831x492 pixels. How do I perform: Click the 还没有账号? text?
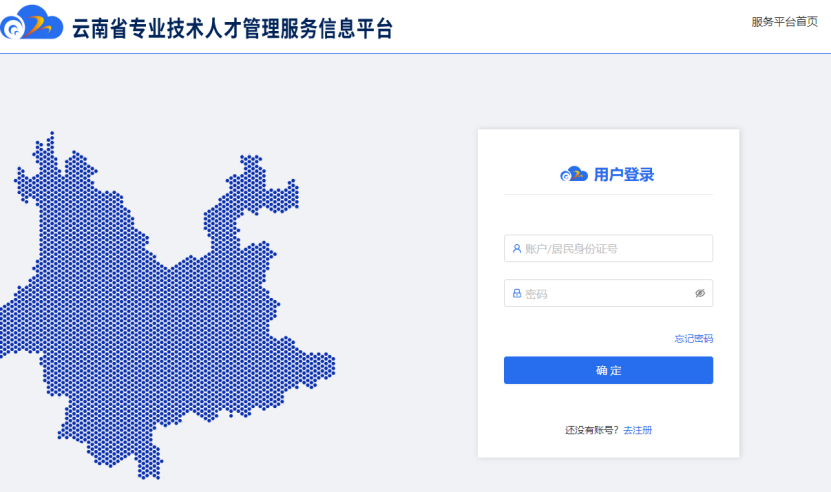pos(592,430)
